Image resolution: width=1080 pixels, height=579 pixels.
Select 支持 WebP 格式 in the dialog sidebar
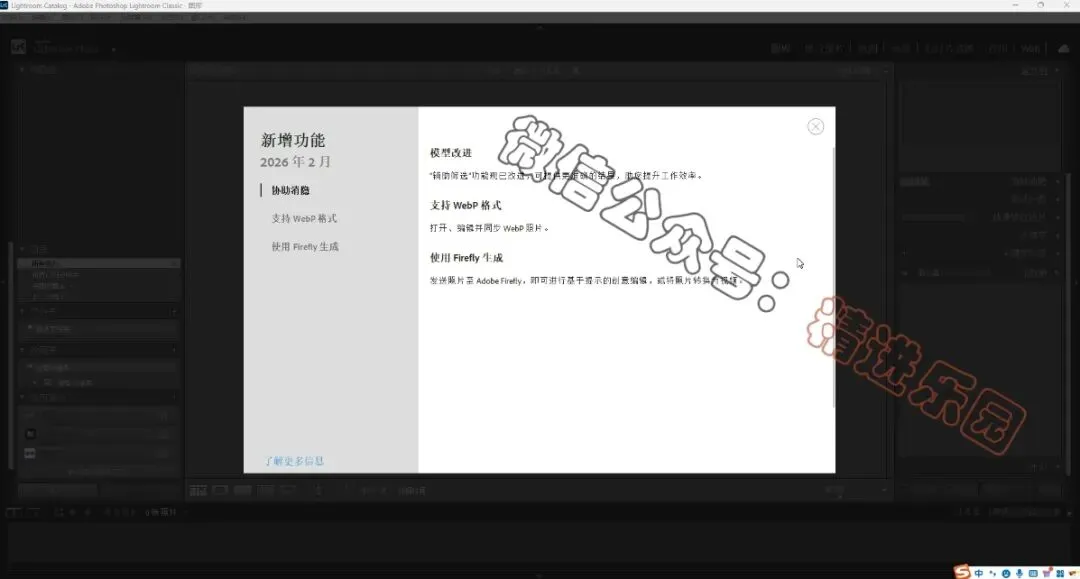(304, 218)
